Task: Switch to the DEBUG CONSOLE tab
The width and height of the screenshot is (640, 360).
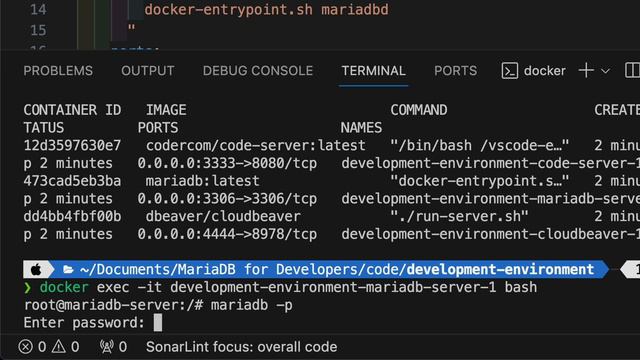Action: [x=258, y=71]
